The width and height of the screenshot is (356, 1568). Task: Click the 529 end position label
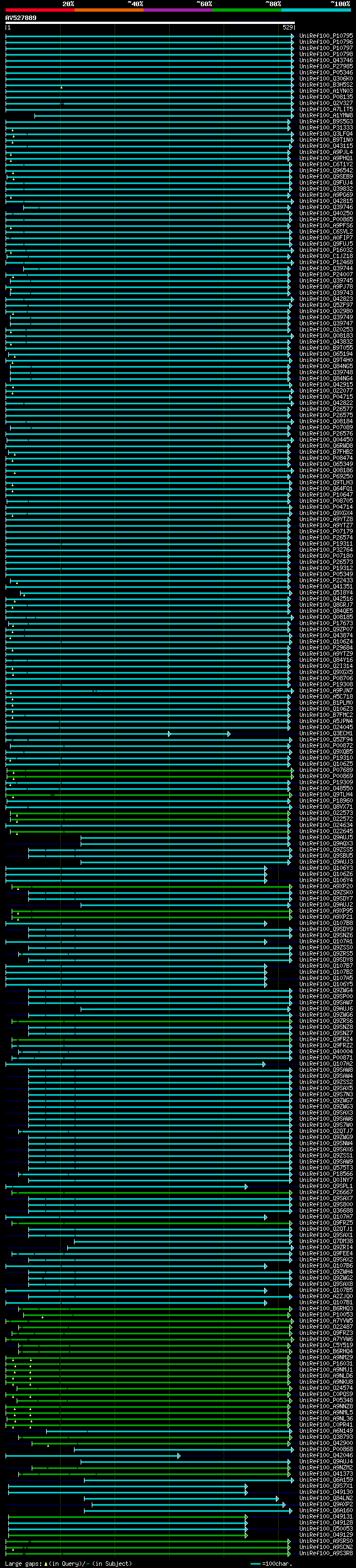[287, 27]
